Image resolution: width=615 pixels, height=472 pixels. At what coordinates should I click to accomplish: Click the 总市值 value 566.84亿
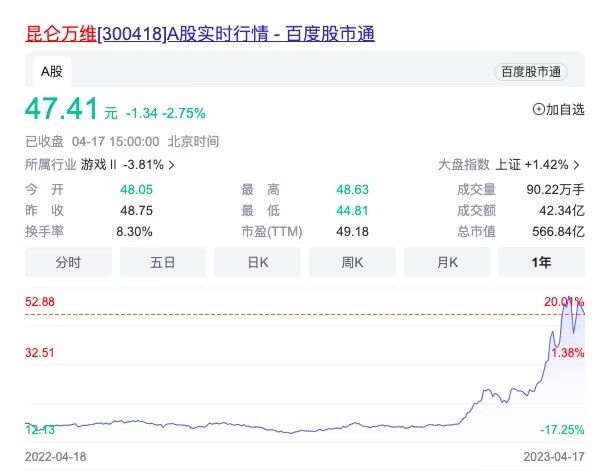pyautogui.click(x=559, y=231)
